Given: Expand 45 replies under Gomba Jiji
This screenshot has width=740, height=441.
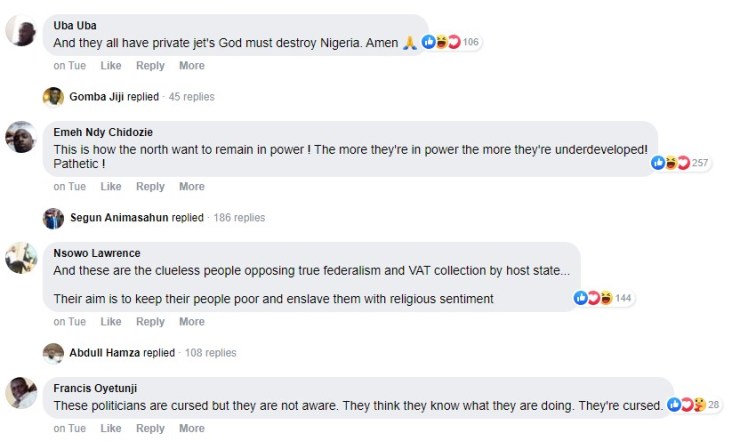Looking at the screenshot, I should click(x=191, y=97).
